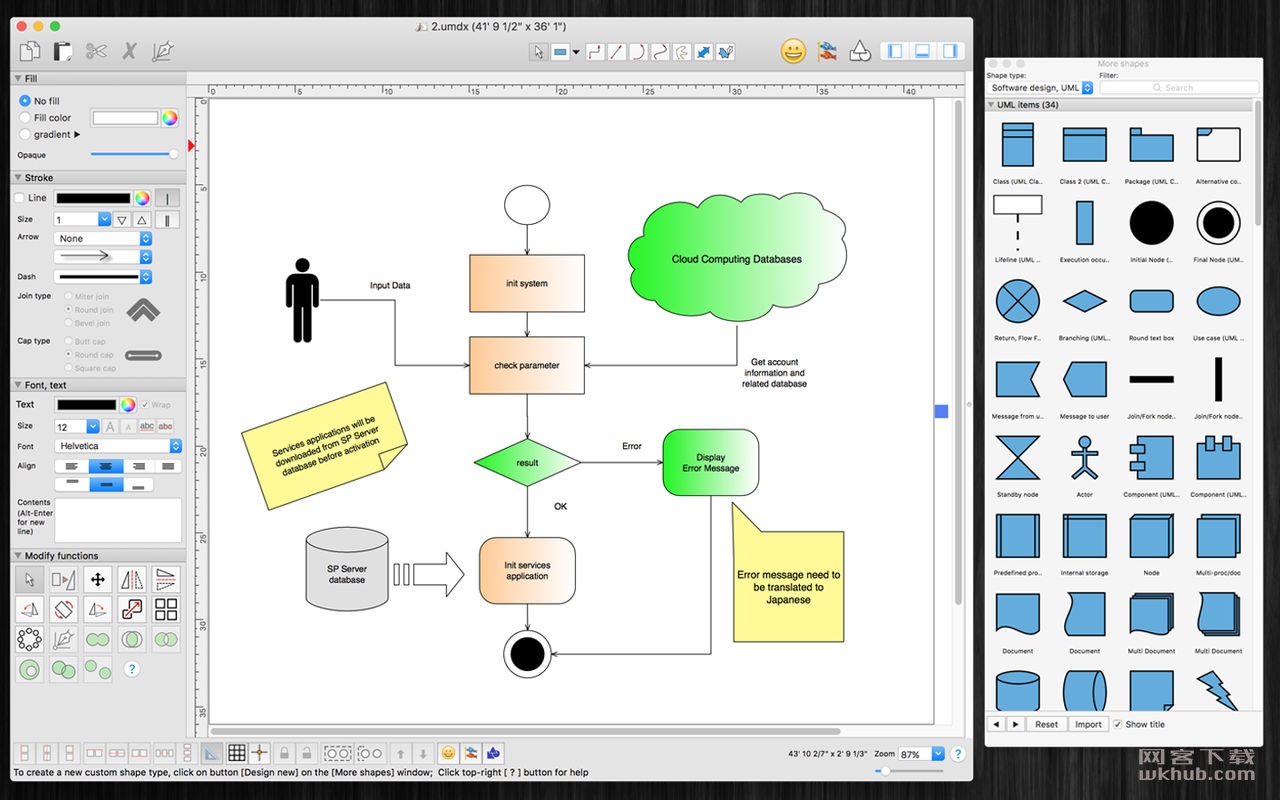
Task: Select the Fill color radio button
Action: pos(25,118)
